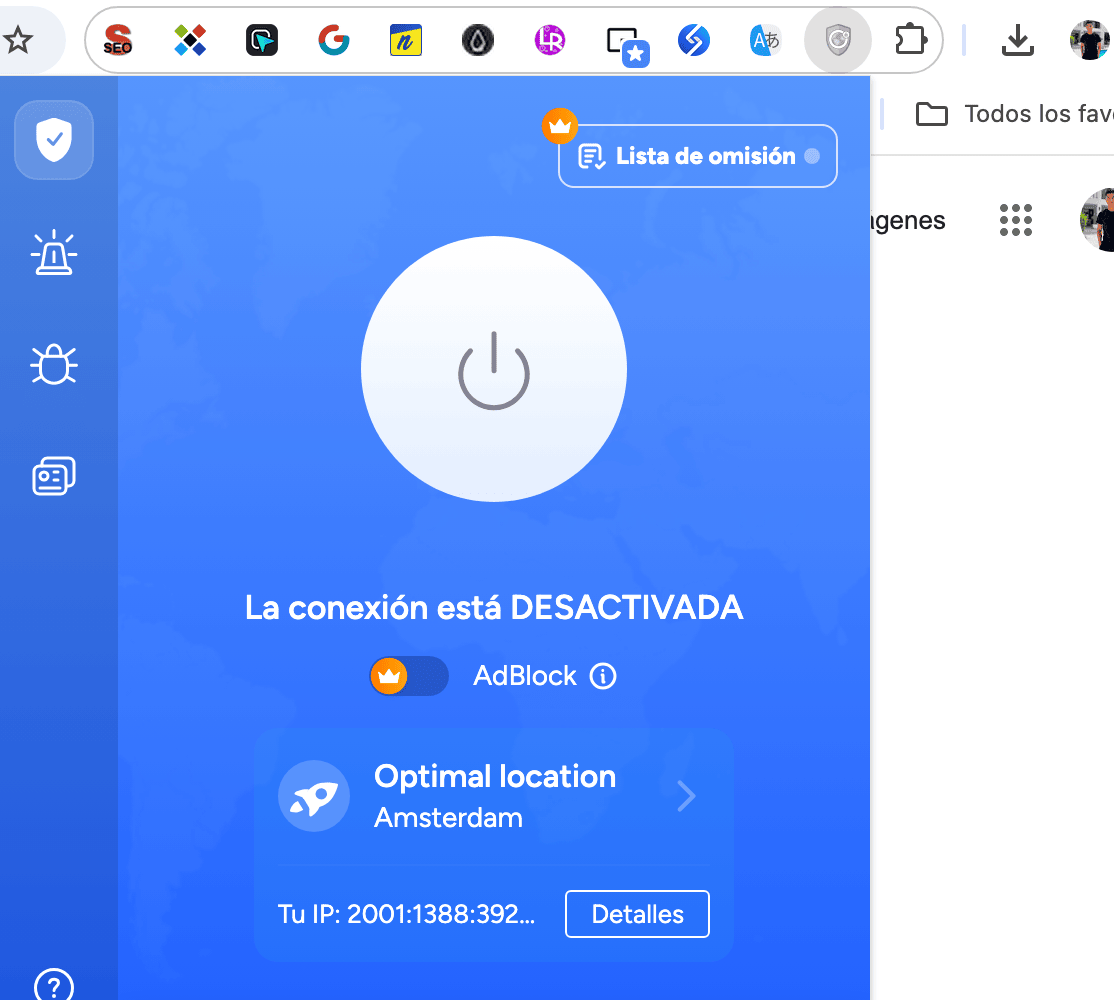Select the VPN shield icon in sidebar
Screen dimensions: 1114x1000
click(x=53, y=140)
